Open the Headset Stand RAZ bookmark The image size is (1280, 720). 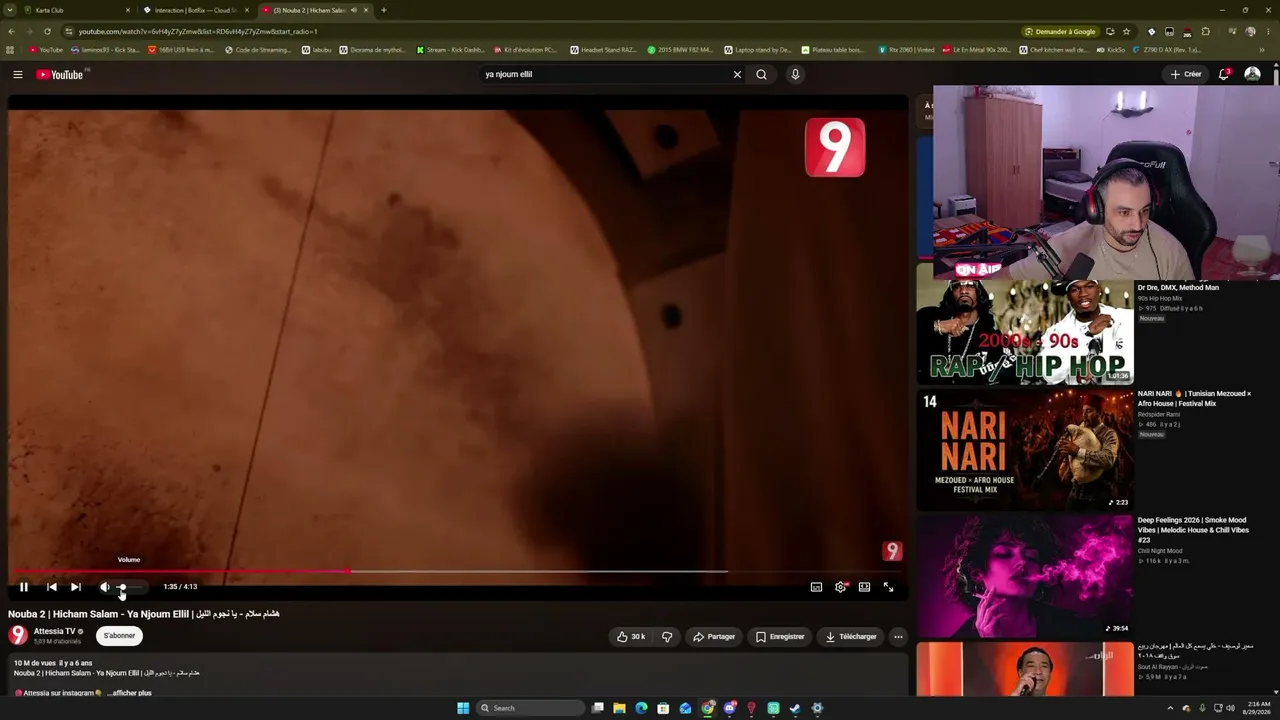603,50
